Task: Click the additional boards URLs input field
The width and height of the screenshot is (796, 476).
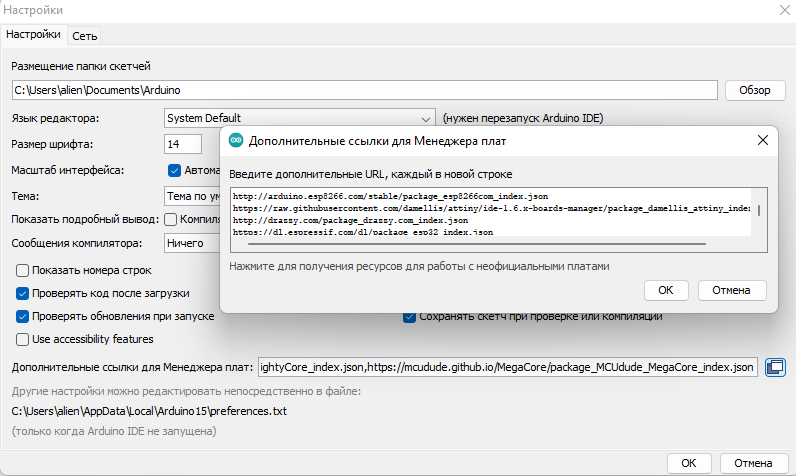Action: click(508, 367)
